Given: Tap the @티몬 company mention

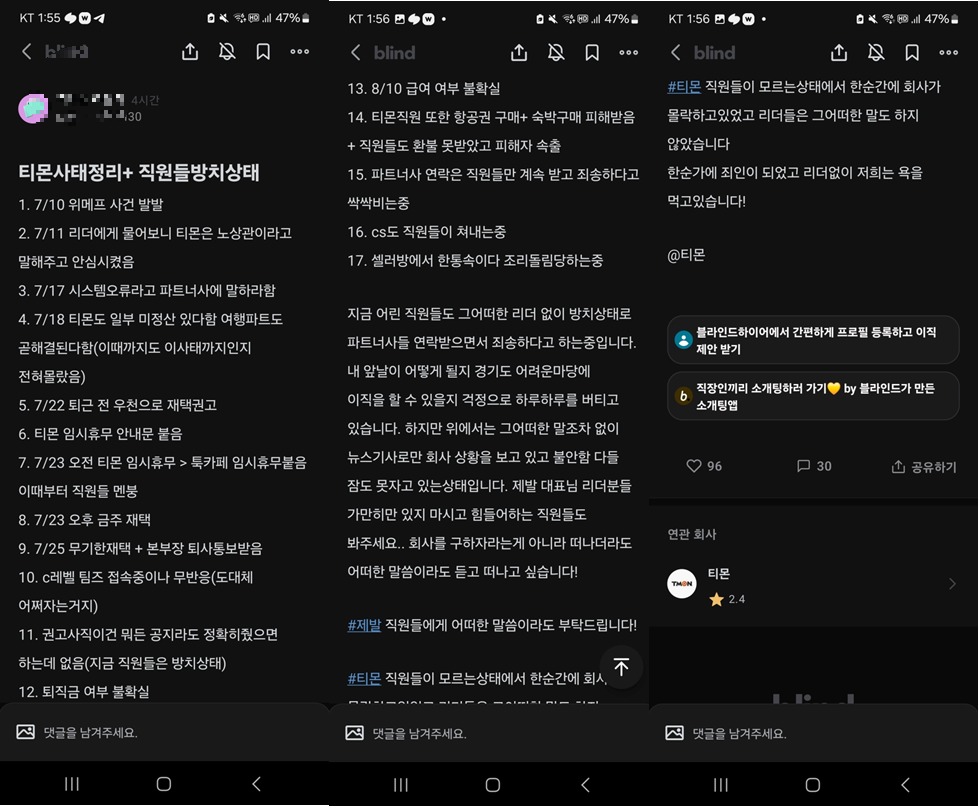Looking at the screenshot, I should click(x=686, y=255).
